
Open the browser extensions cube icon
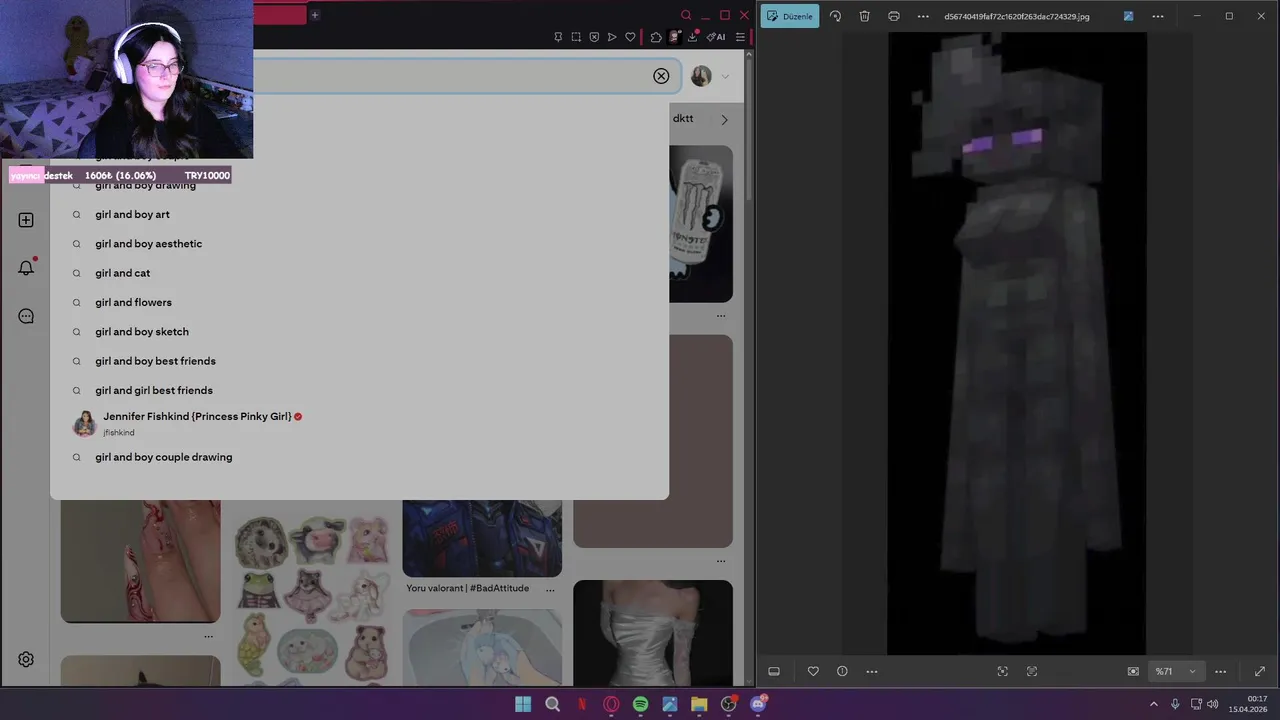click(656, 37)
